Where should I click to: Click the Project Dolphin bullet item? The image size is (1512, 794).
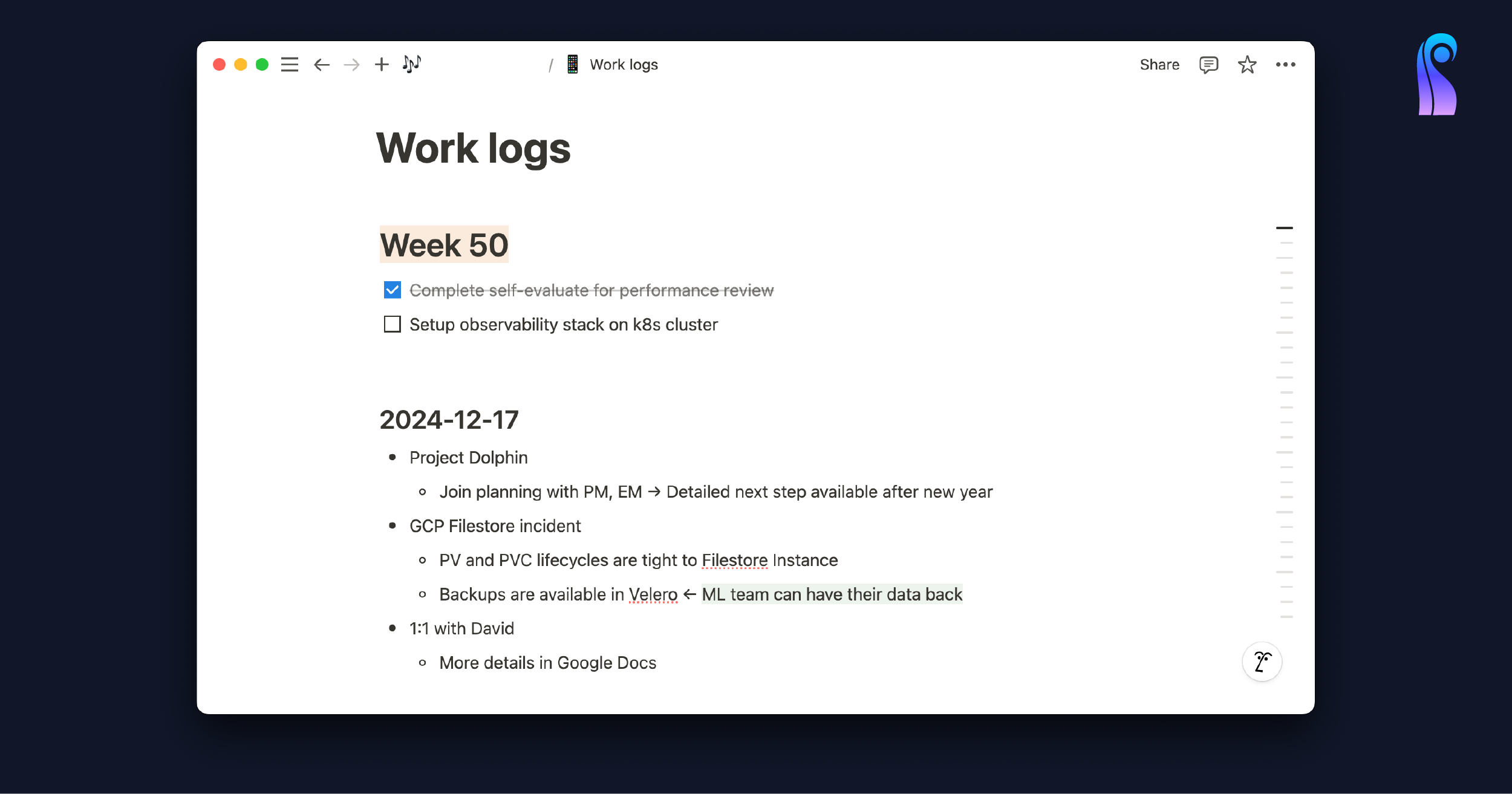(x=468, y=458)
